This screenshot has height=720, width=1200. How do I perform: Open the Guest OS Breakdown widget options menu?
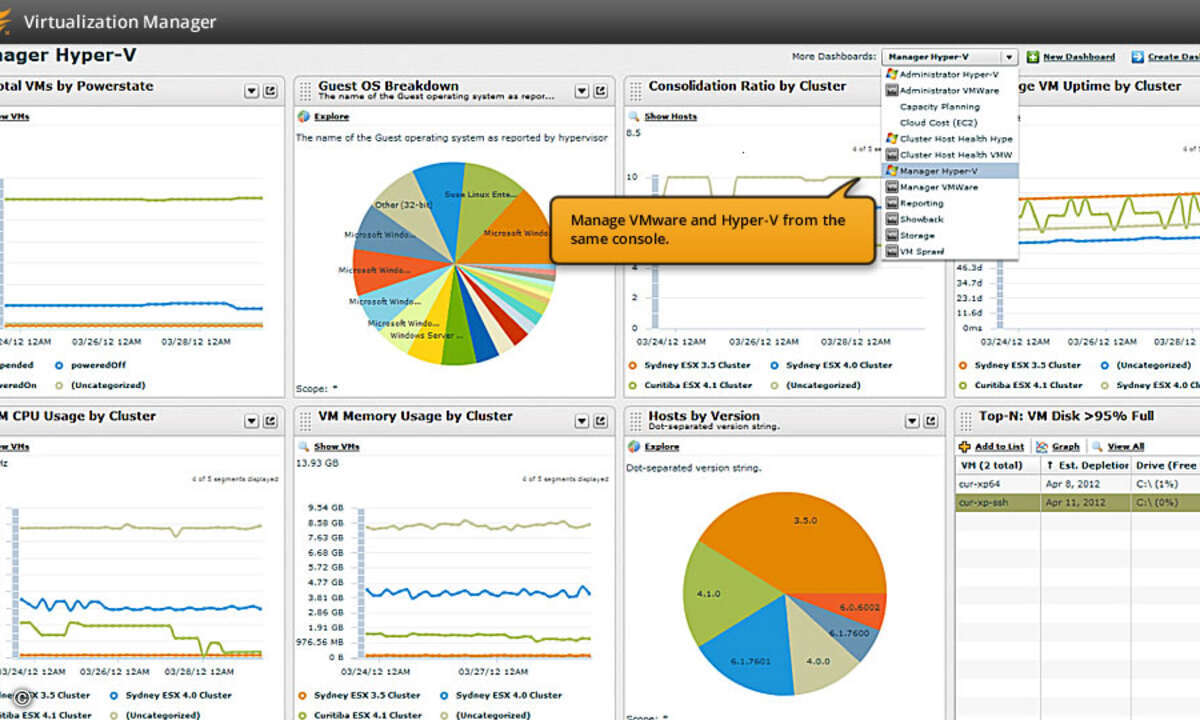click(x=582, y=91)
